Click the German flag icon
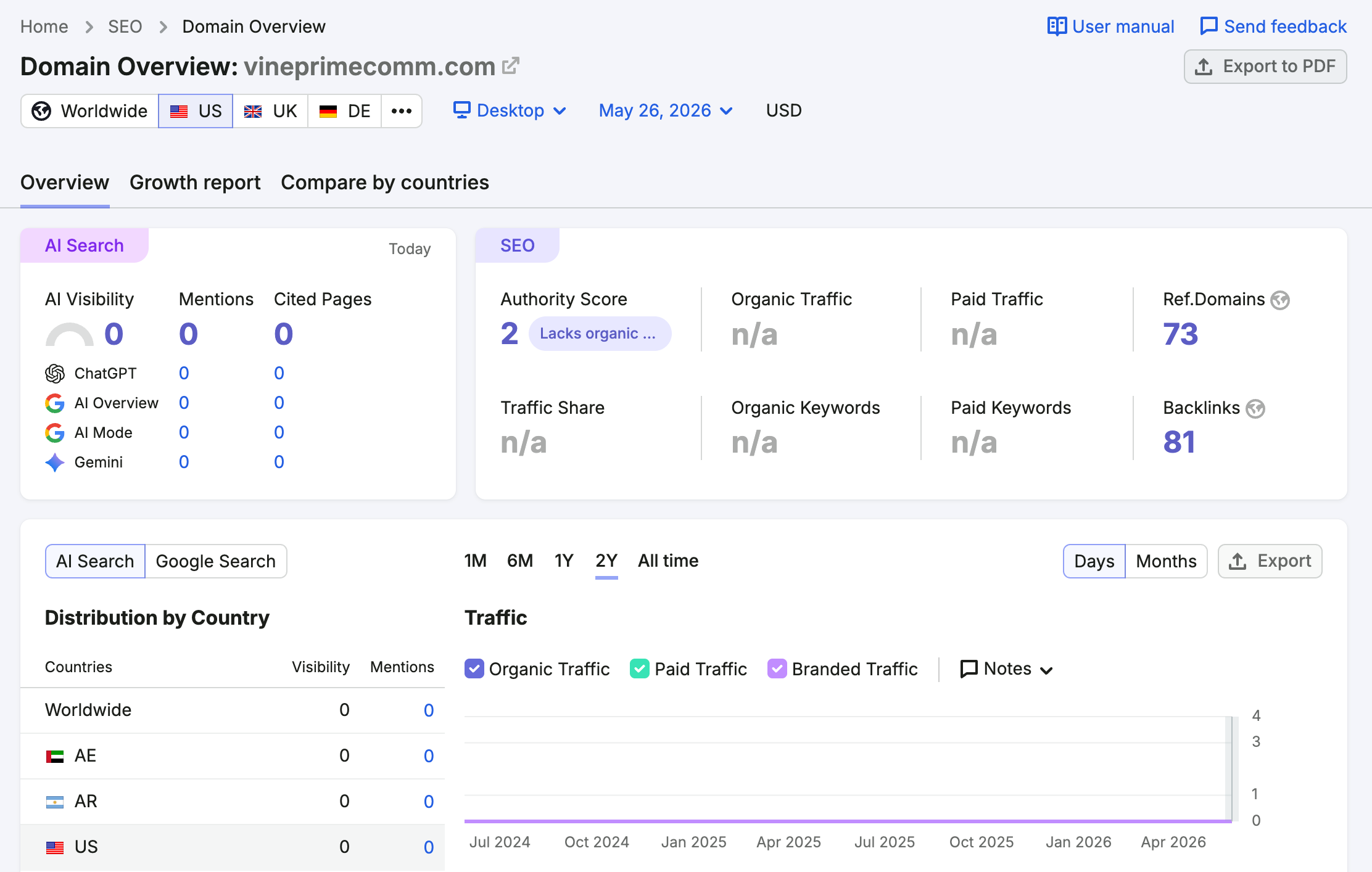This screenshot has height=872, width=1372. click(328, 112)
